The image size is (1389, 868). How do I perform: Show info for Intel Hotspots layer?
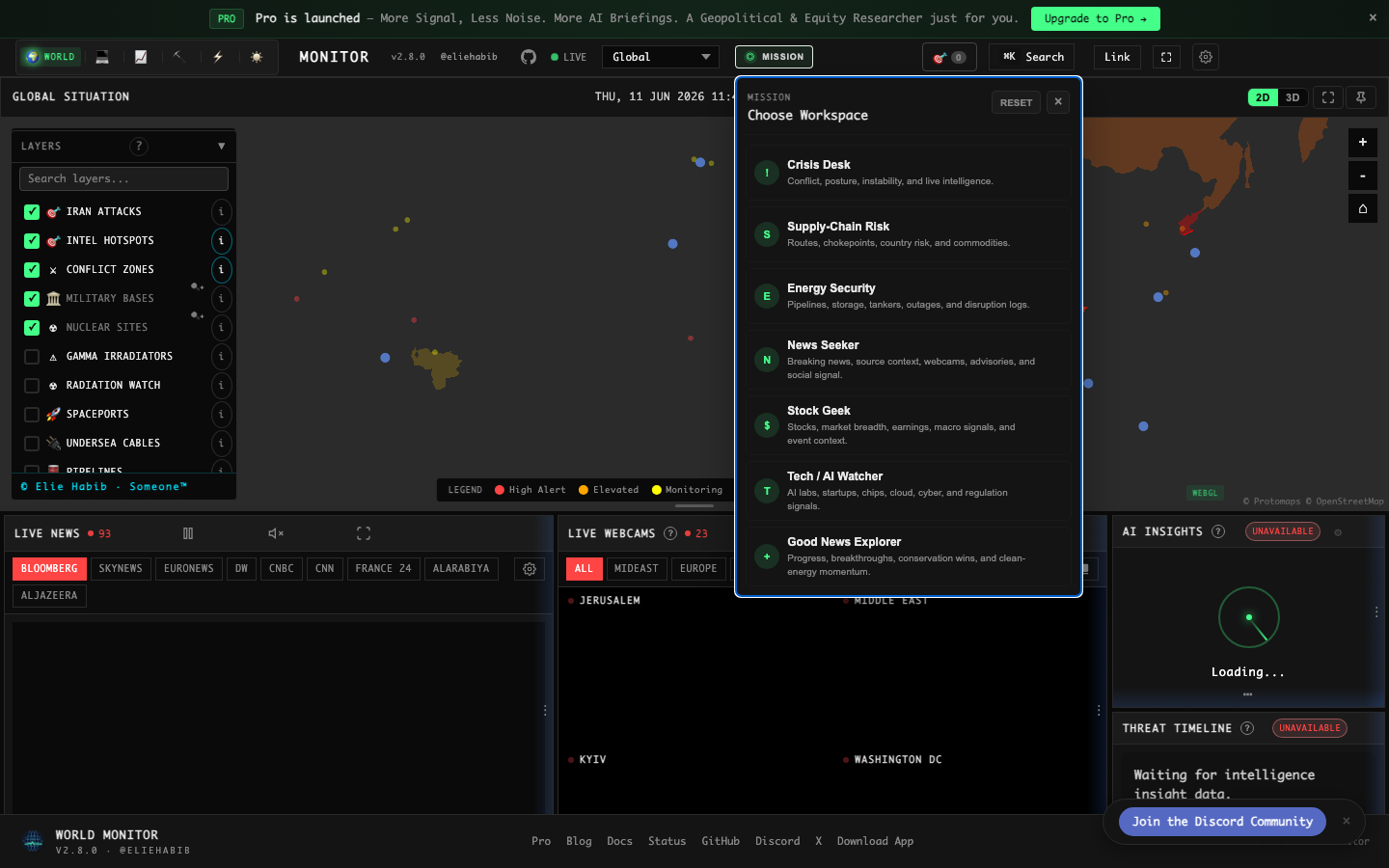(x=221, y=240)
